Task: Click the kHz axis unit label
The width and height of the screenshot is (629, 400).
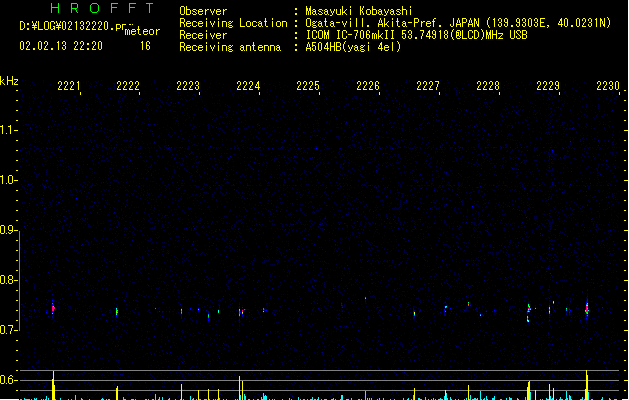Action: (9, 81)
